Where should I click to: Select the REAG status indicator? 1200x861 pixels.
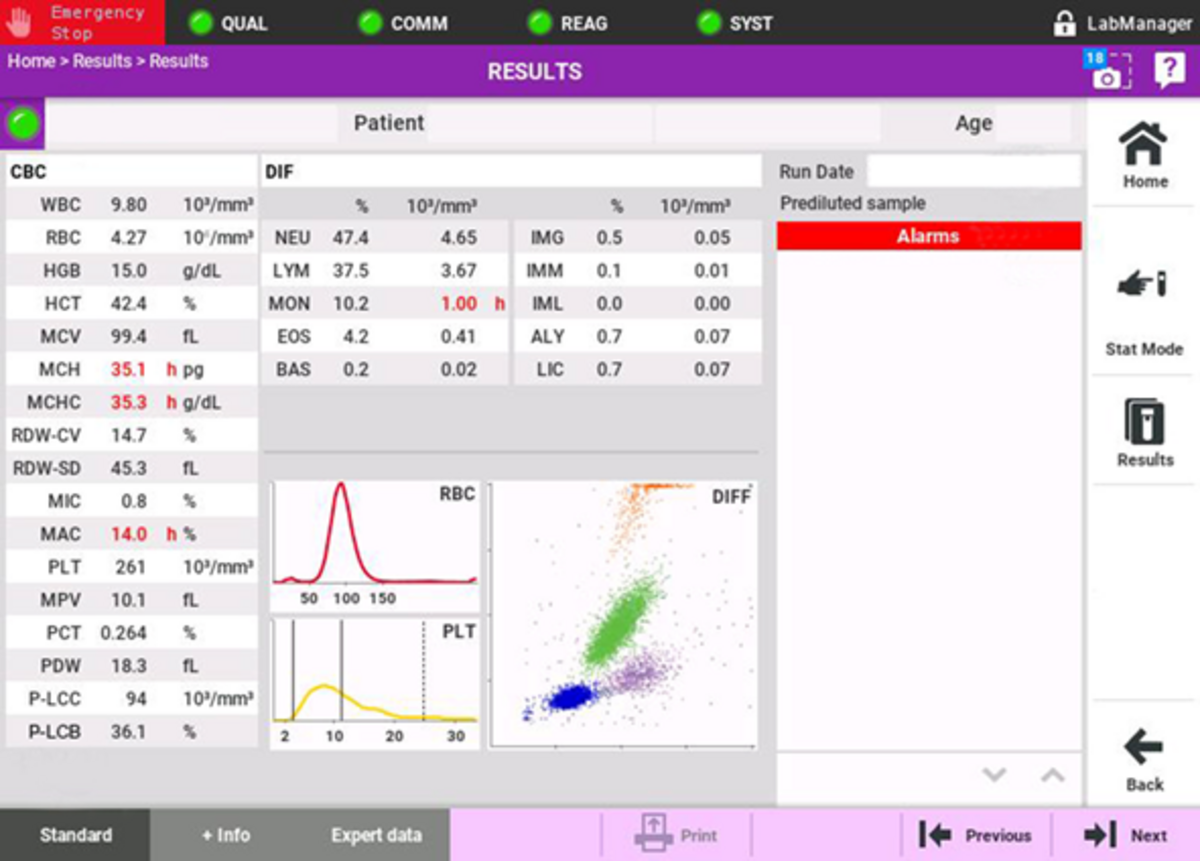pyautogui.click(x=538, y=23)
